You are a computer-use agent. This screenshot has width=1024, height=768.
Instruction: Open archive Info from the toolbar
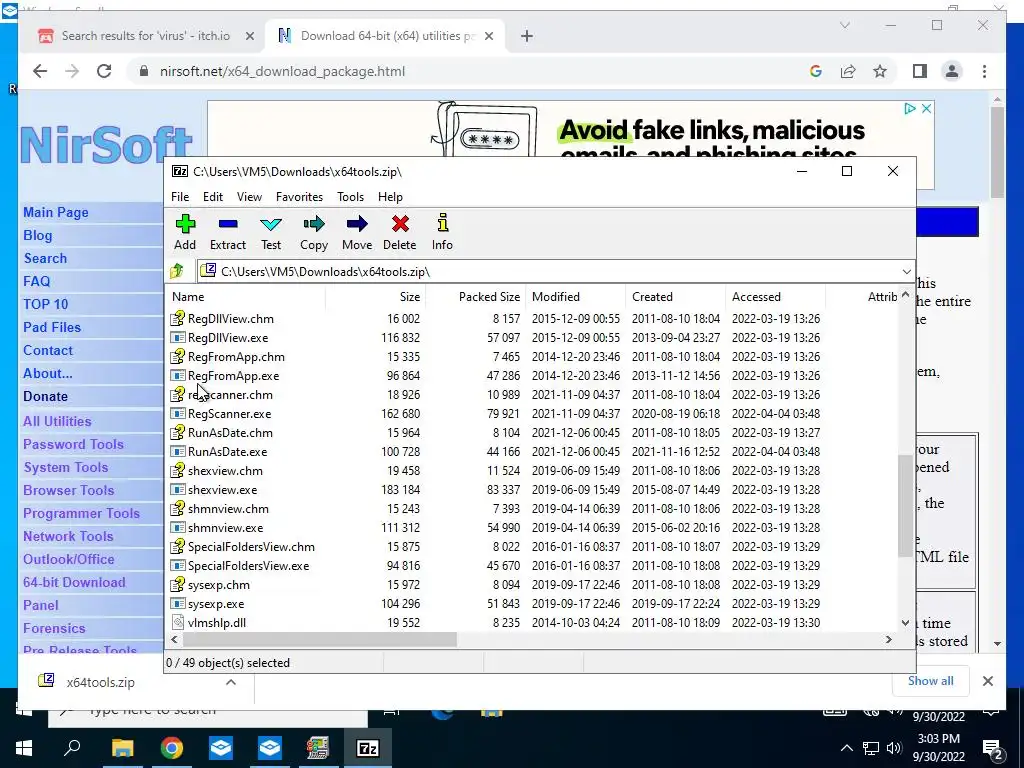pos(442,232)
